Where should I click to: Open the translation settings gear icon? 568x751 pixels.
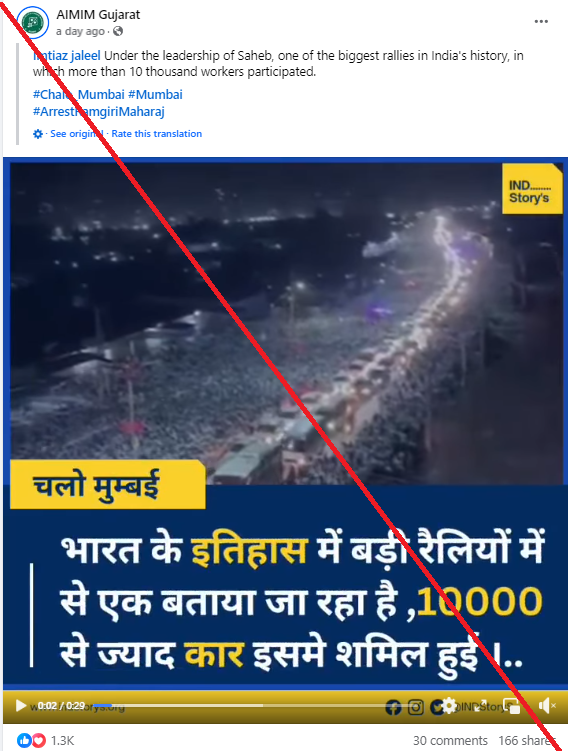click(x=38, y=134)
